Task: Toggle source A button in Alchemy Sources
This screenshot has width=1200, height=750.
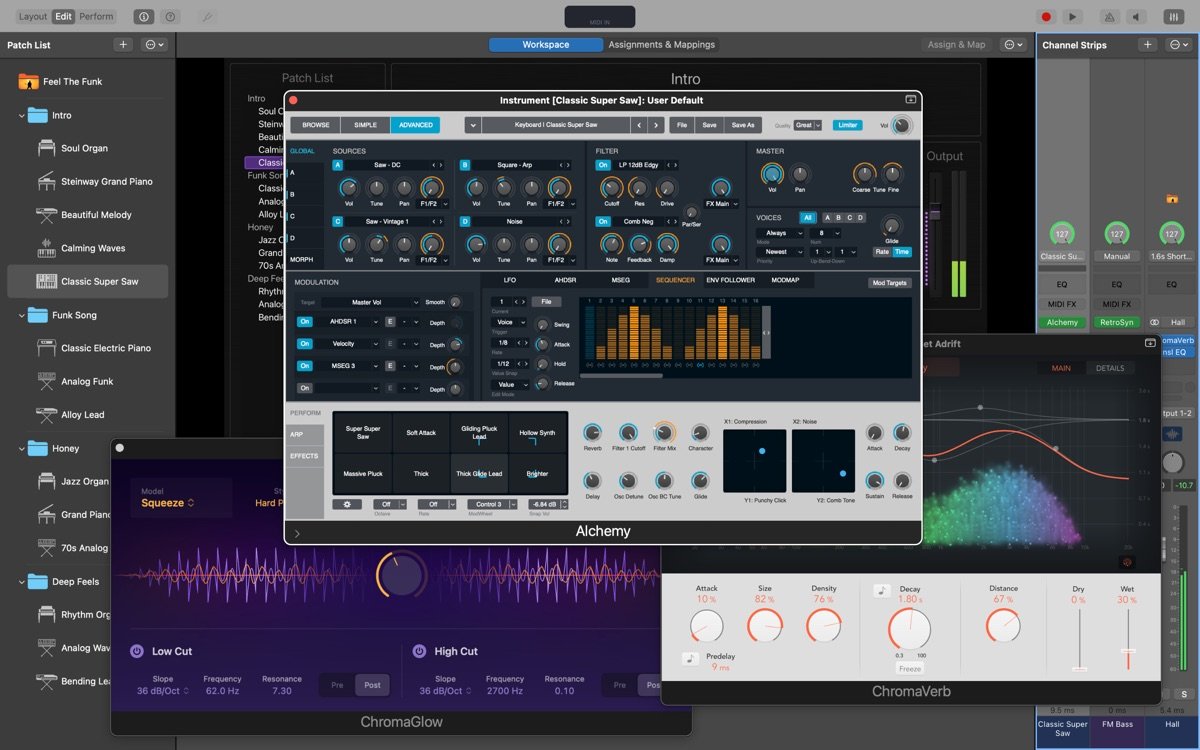Action: (338, 165)
